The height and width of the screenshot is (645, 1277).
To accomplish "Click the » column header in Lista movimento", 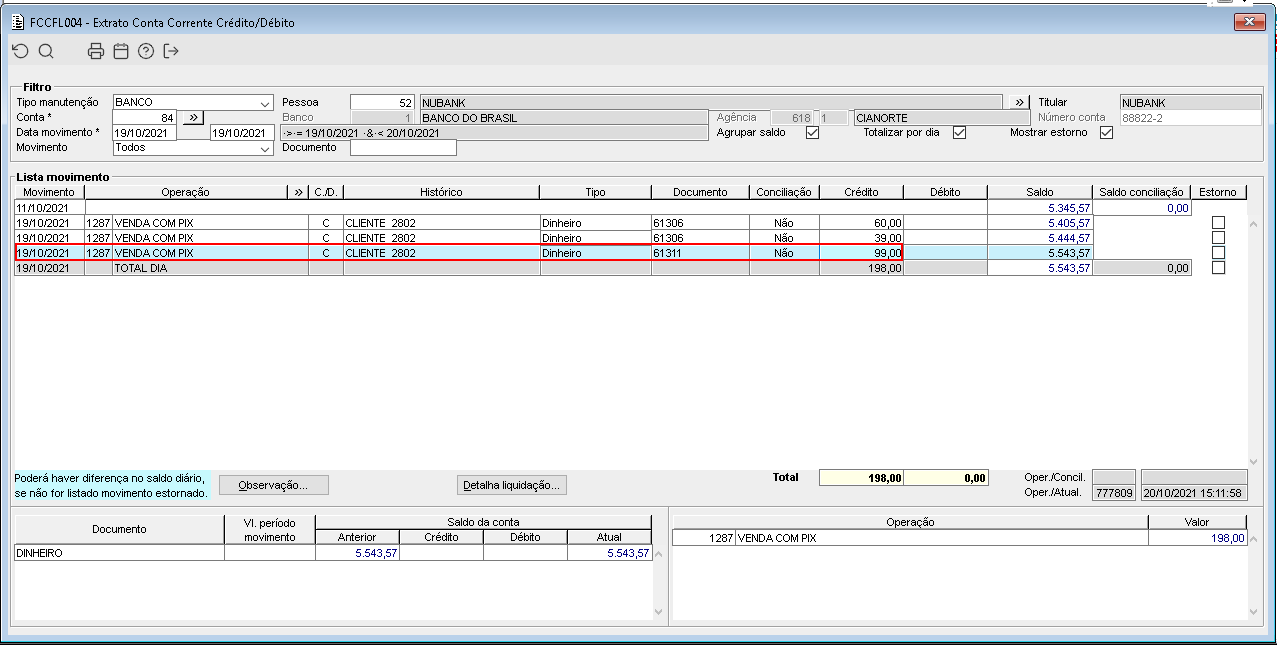I will [x=298, y=192].
